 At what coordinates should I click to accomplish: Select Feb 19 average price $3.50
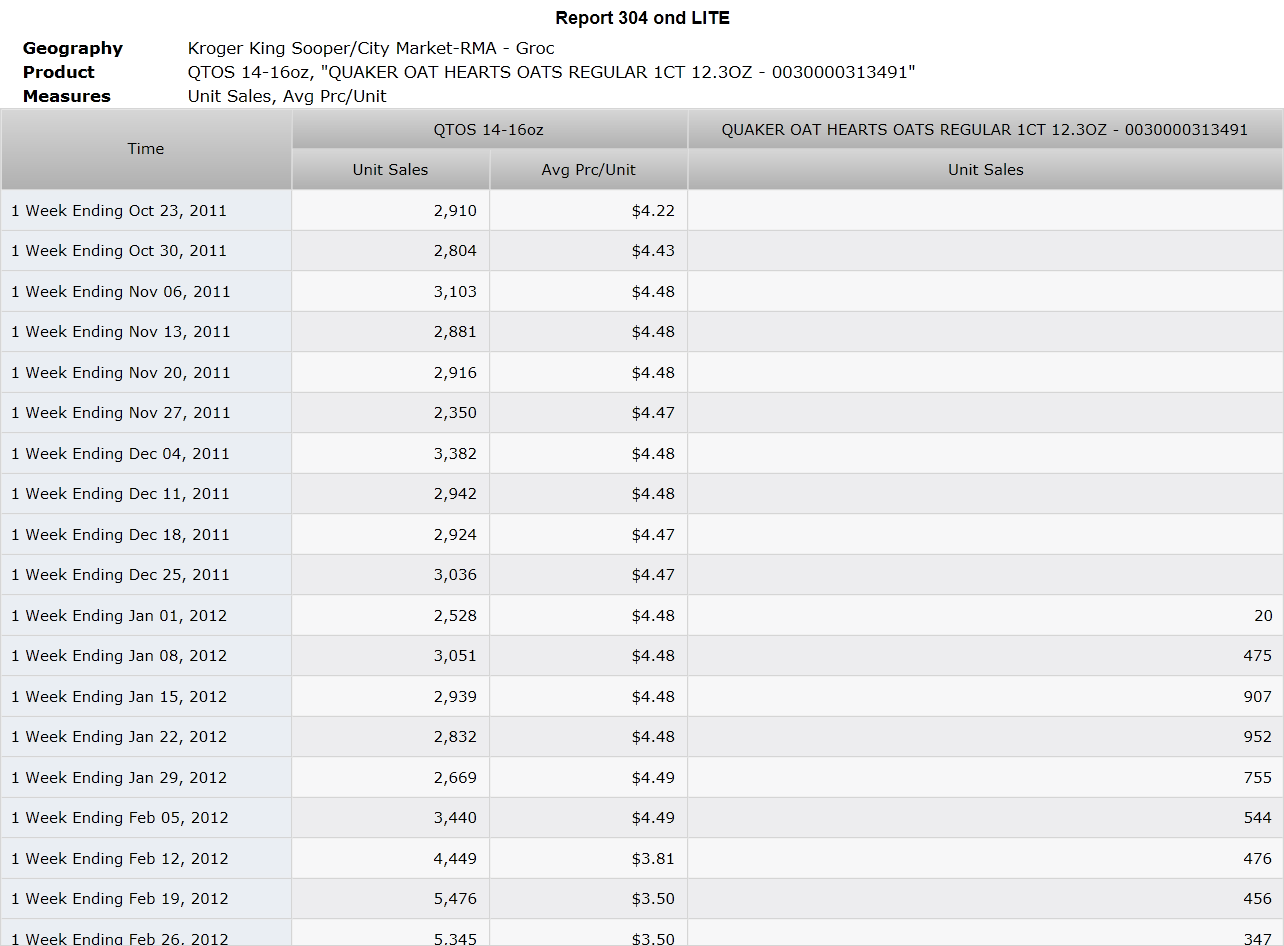pyautogui.click(x=653, y=899)
